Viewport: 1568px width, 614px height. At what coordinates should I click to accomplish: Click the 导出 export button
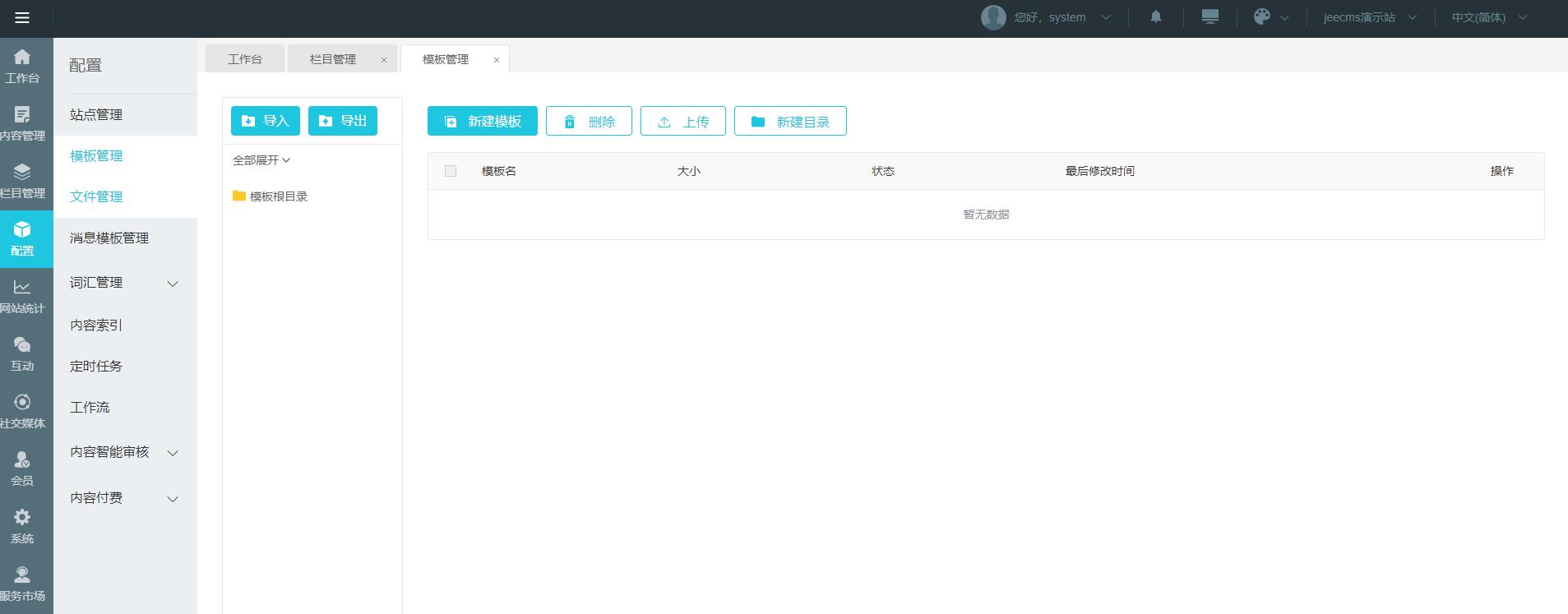point(343,121)
